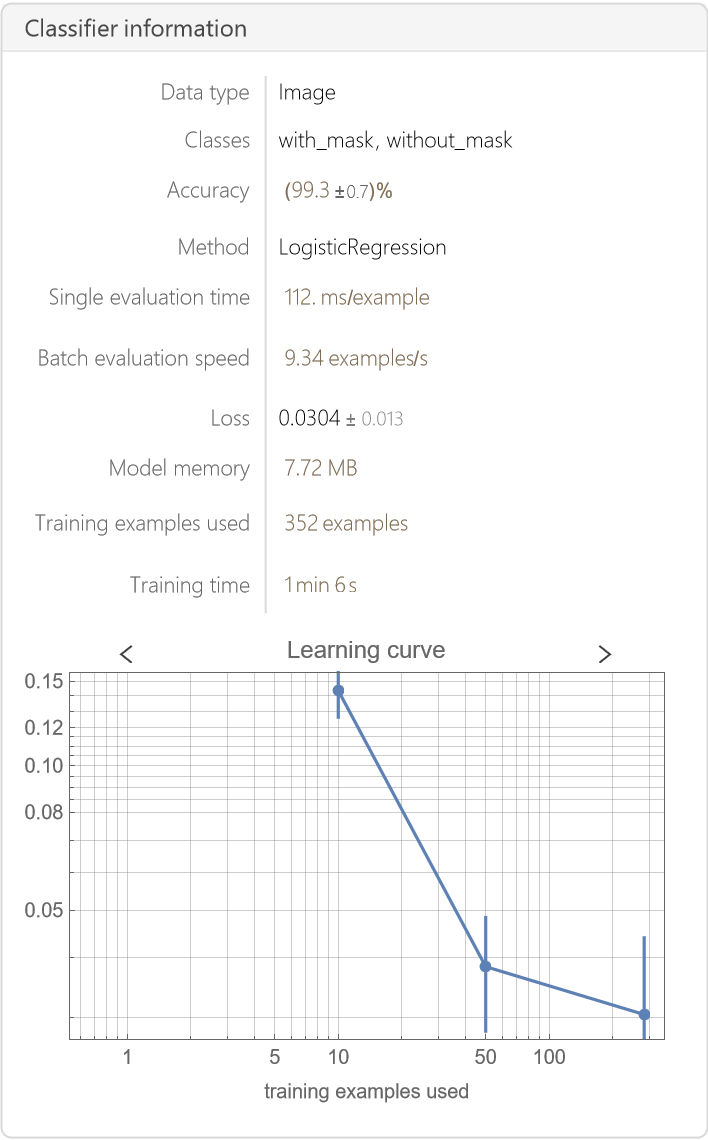This screenshot has width=708, height=1140.
Task: Click the "9.34 examples/s" batch speed value
Action: (x=356, y=358)
